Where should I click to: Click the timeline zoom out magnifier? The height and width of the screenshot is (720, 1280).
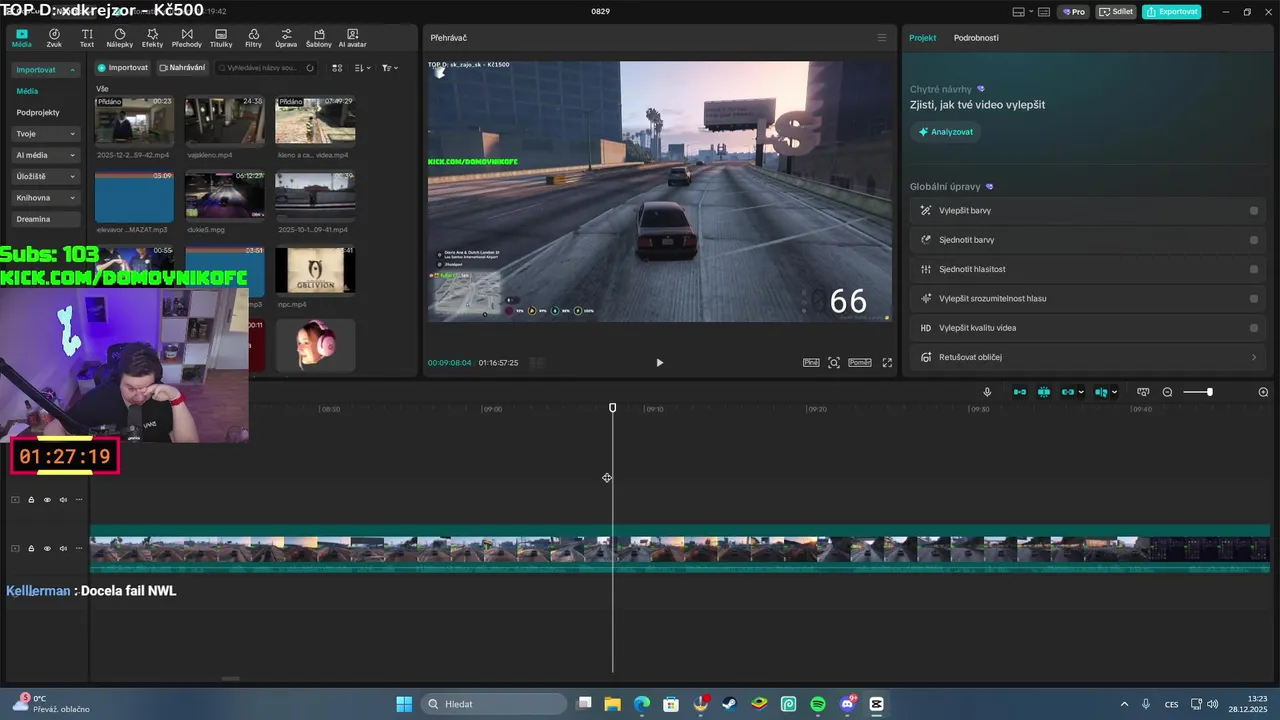click(1167, 392)
